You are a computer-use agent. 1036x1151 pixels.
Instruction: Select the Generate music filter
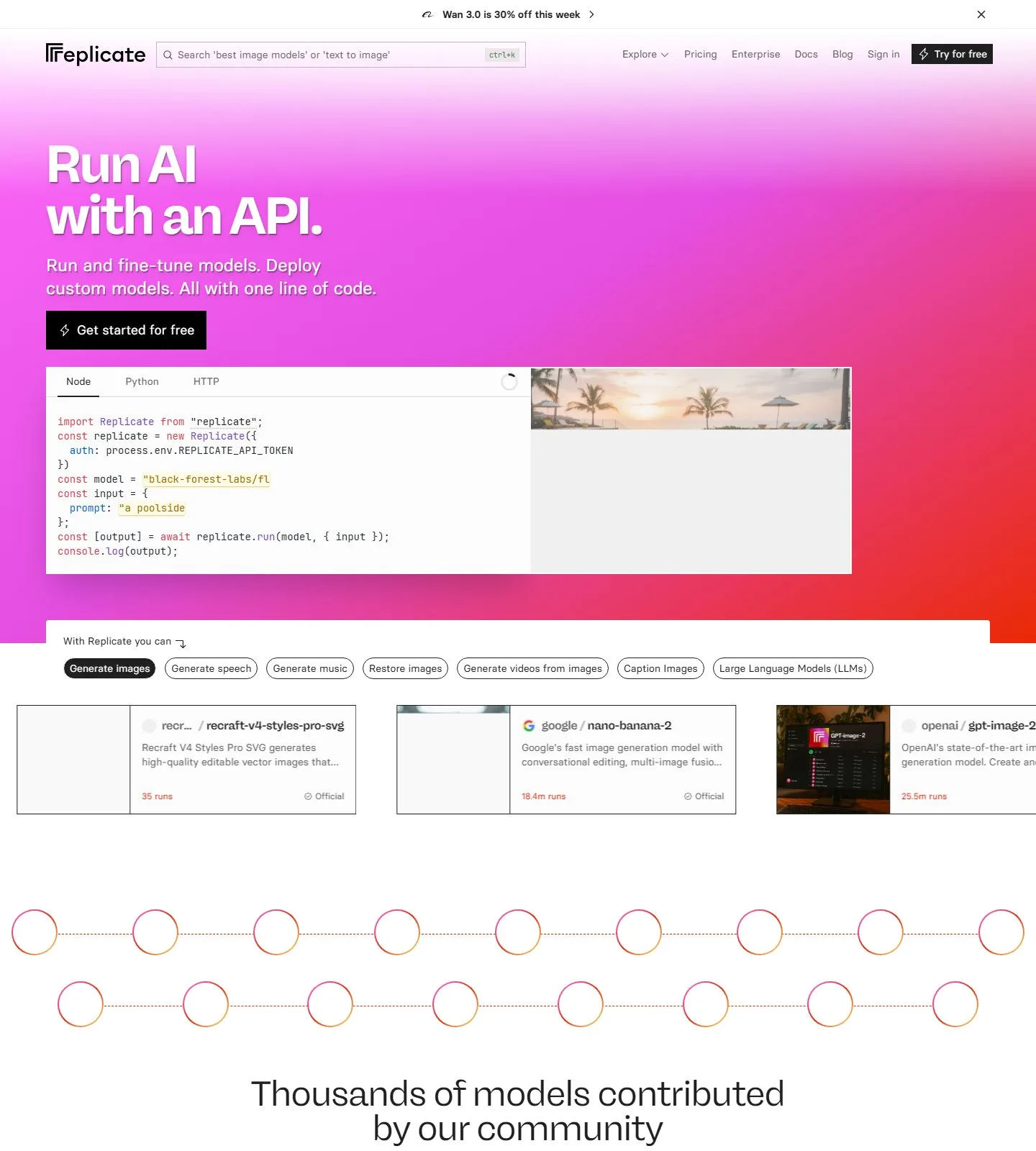[x=310, y=668]
